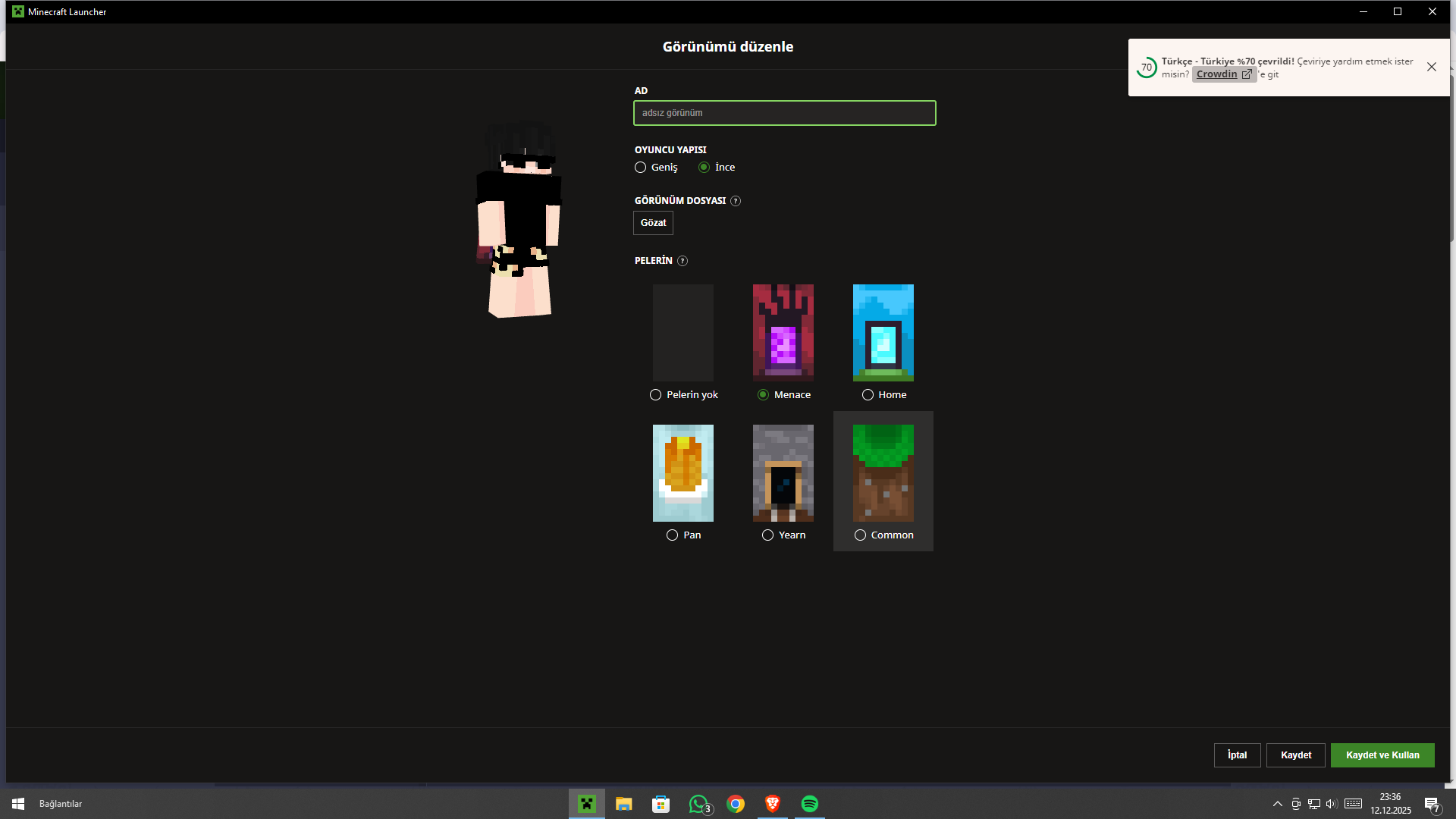Viewport: 1456px width, 819px height.
Task: Open Microsoft Store from the taskbar
Action: pyautogui.click(x=661, y=804)
